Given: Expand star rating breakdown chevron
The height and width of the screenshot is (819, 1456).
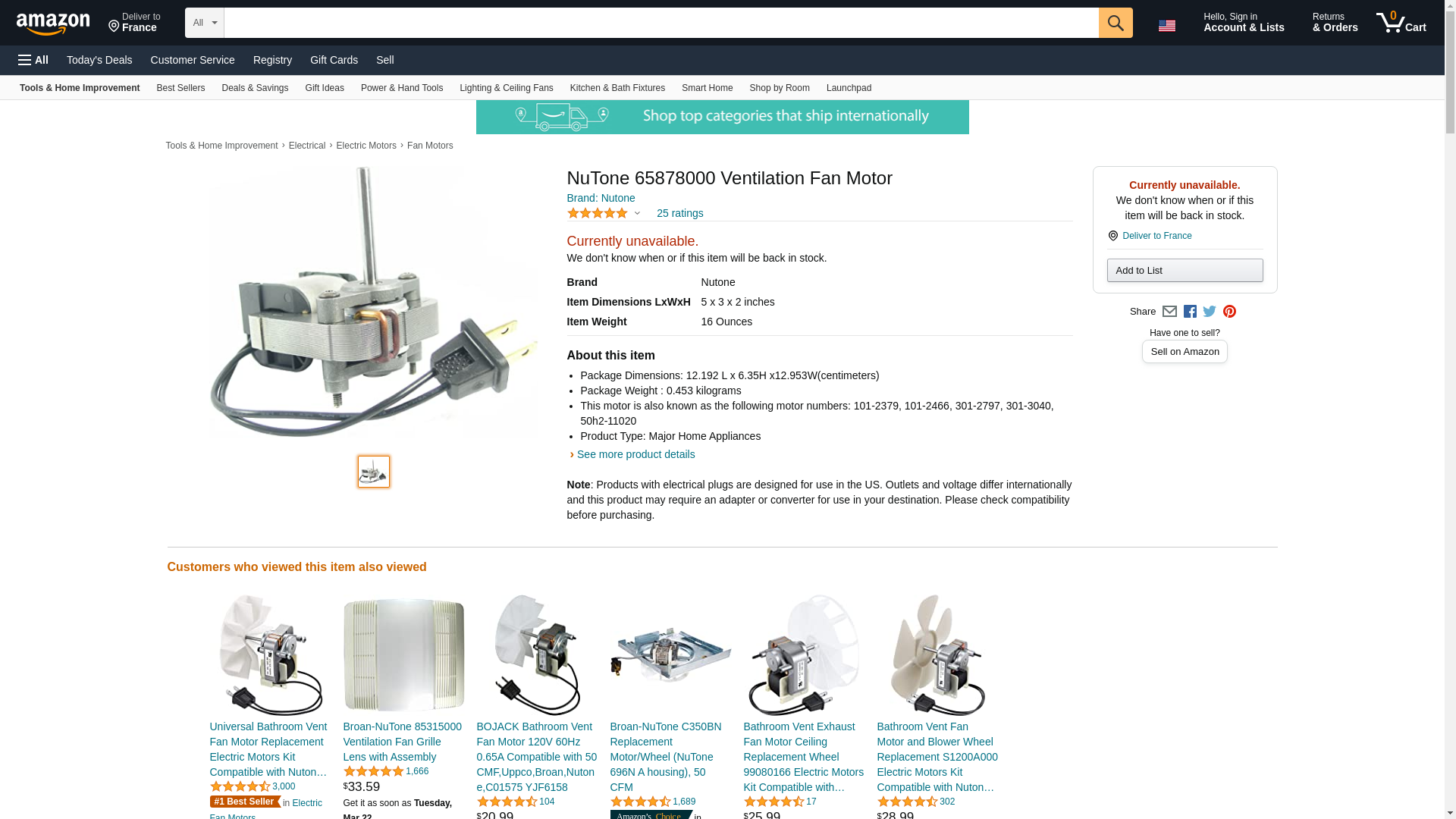Looking at the screenshot, I should pos(637,213).
